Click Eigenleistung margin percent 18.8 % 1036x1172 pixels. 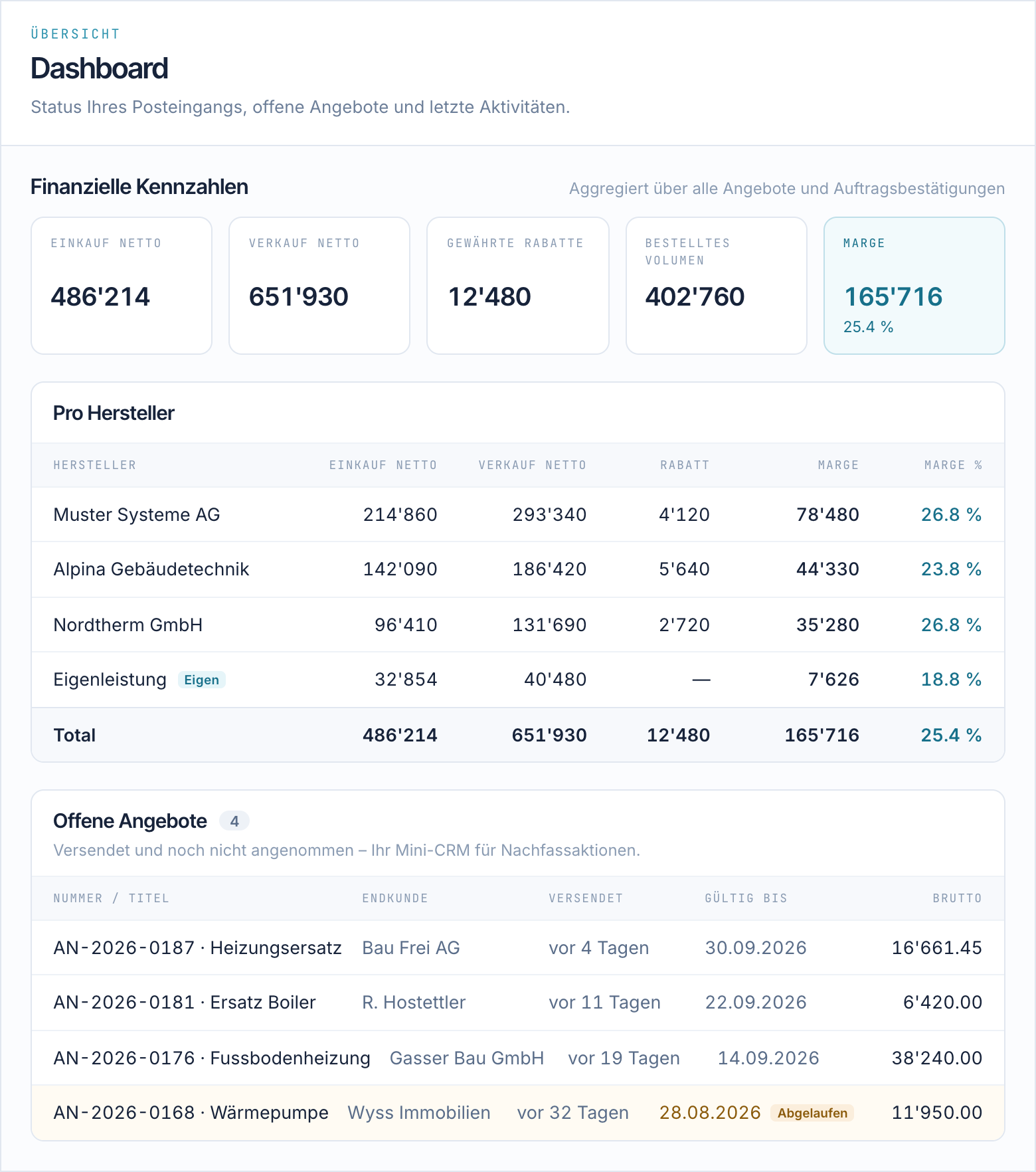[x=952, y=680]
